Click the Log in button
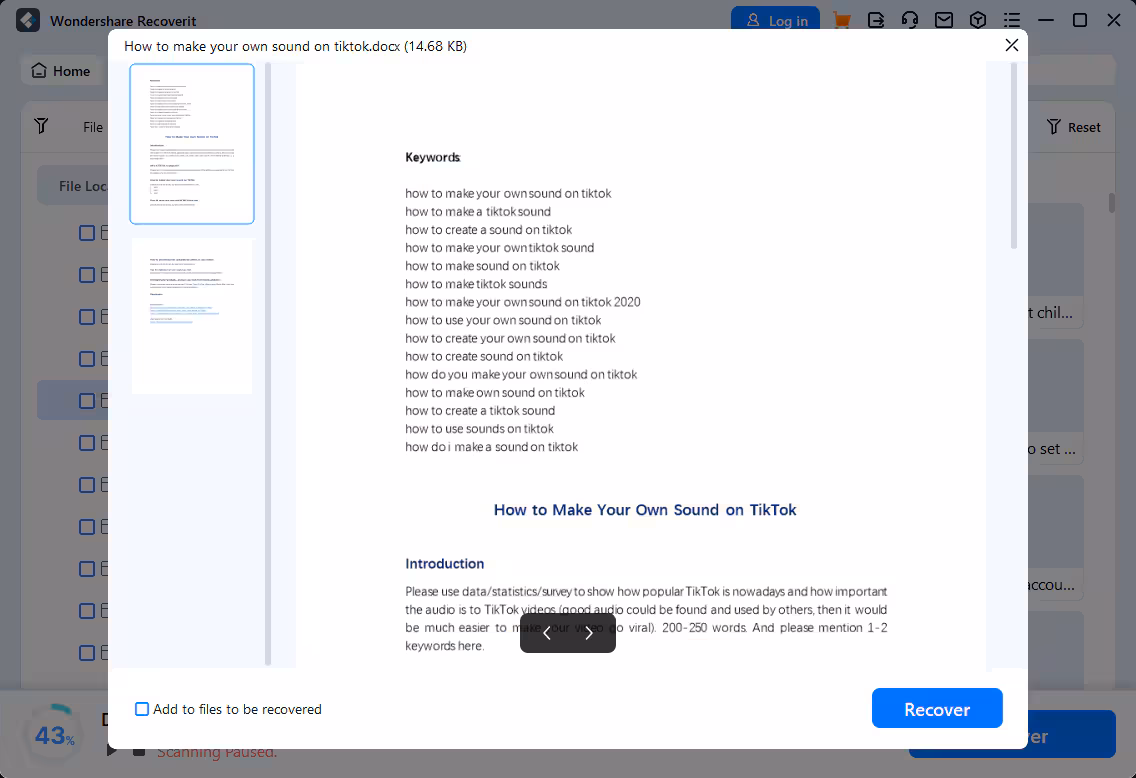This screenshot has height=778, width=1136. 775,20
